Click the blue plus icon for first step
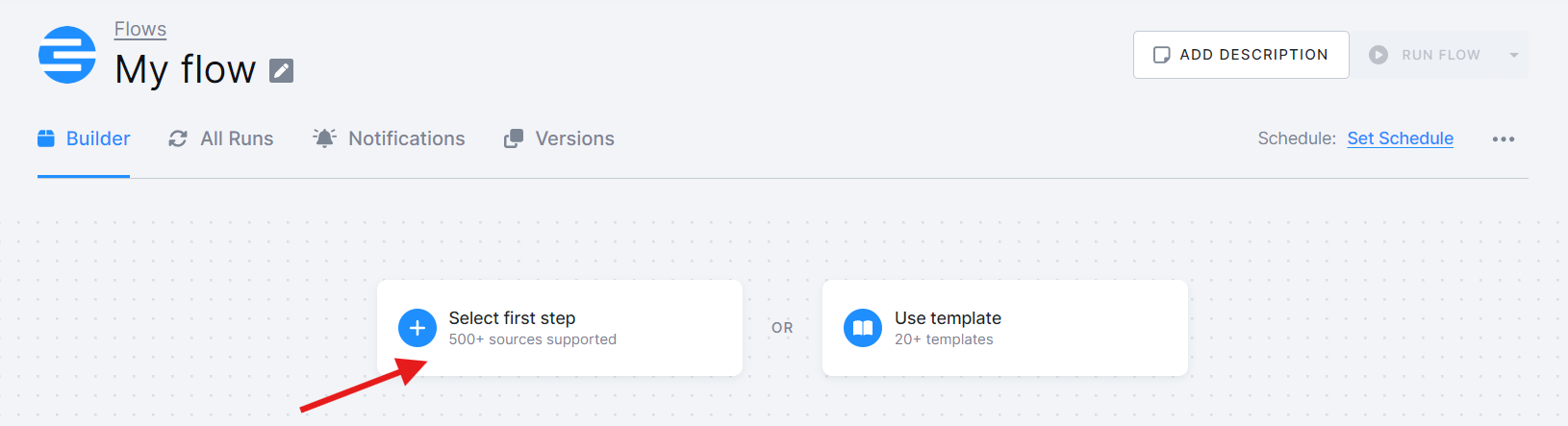Screen dimensions: 1568x426 (x=417, y=328)
